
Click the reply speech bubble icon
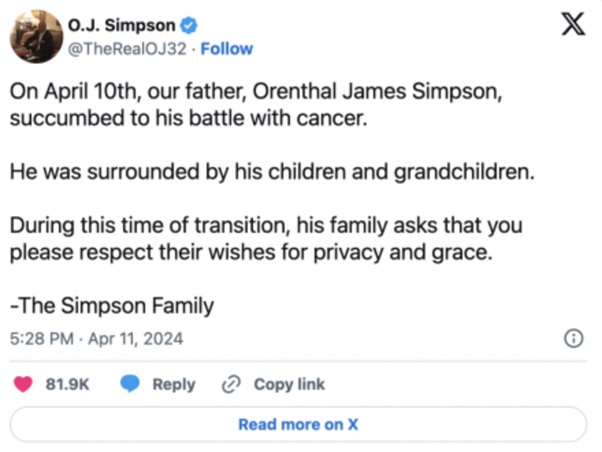[130, 384]
